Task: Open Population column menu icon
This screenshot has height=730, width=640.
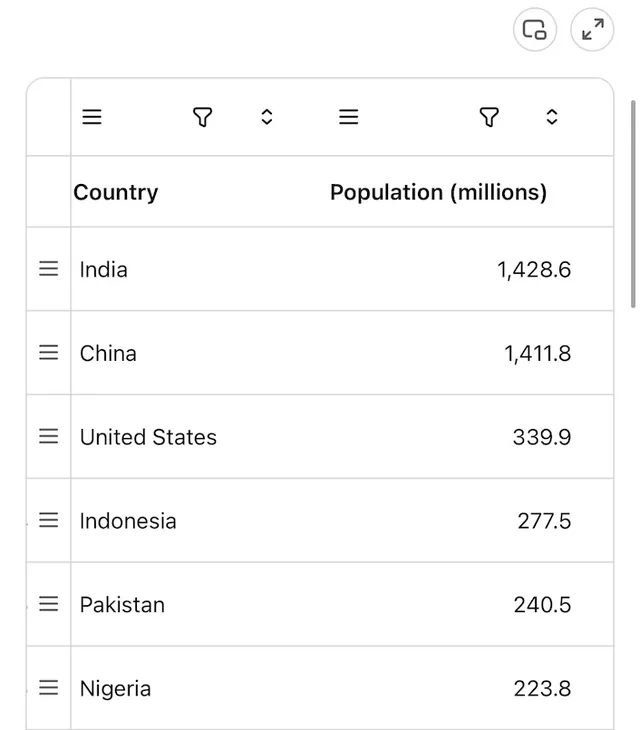Action: pos(349,117)
